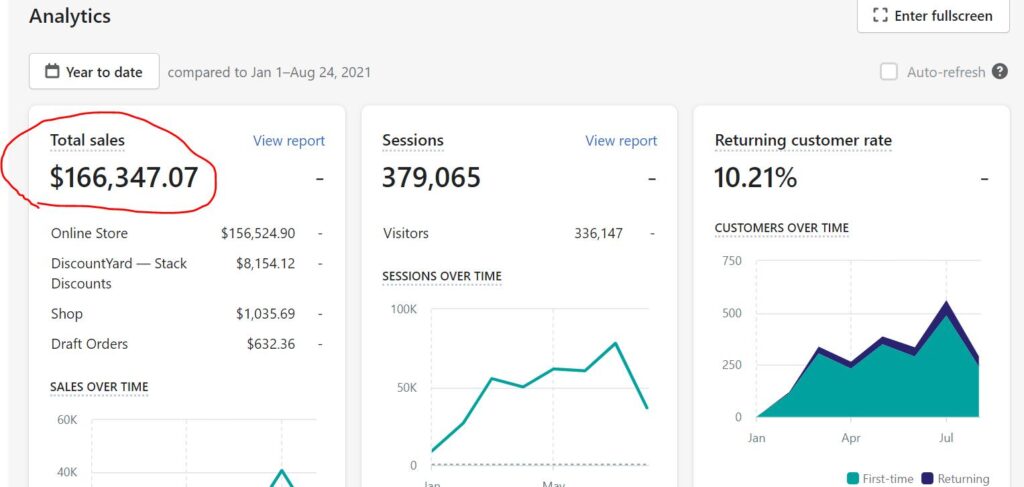Click the fullscreen brackets icon

(x=880, y=16)
